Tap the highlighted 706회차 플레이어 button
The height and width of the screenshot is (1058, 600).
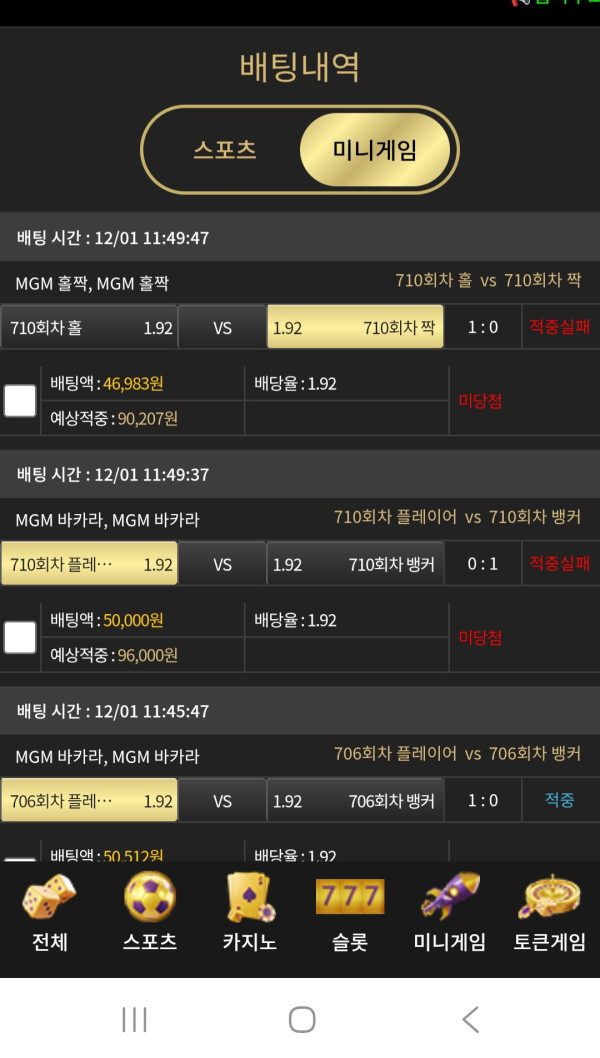click(x=89, y=801)
